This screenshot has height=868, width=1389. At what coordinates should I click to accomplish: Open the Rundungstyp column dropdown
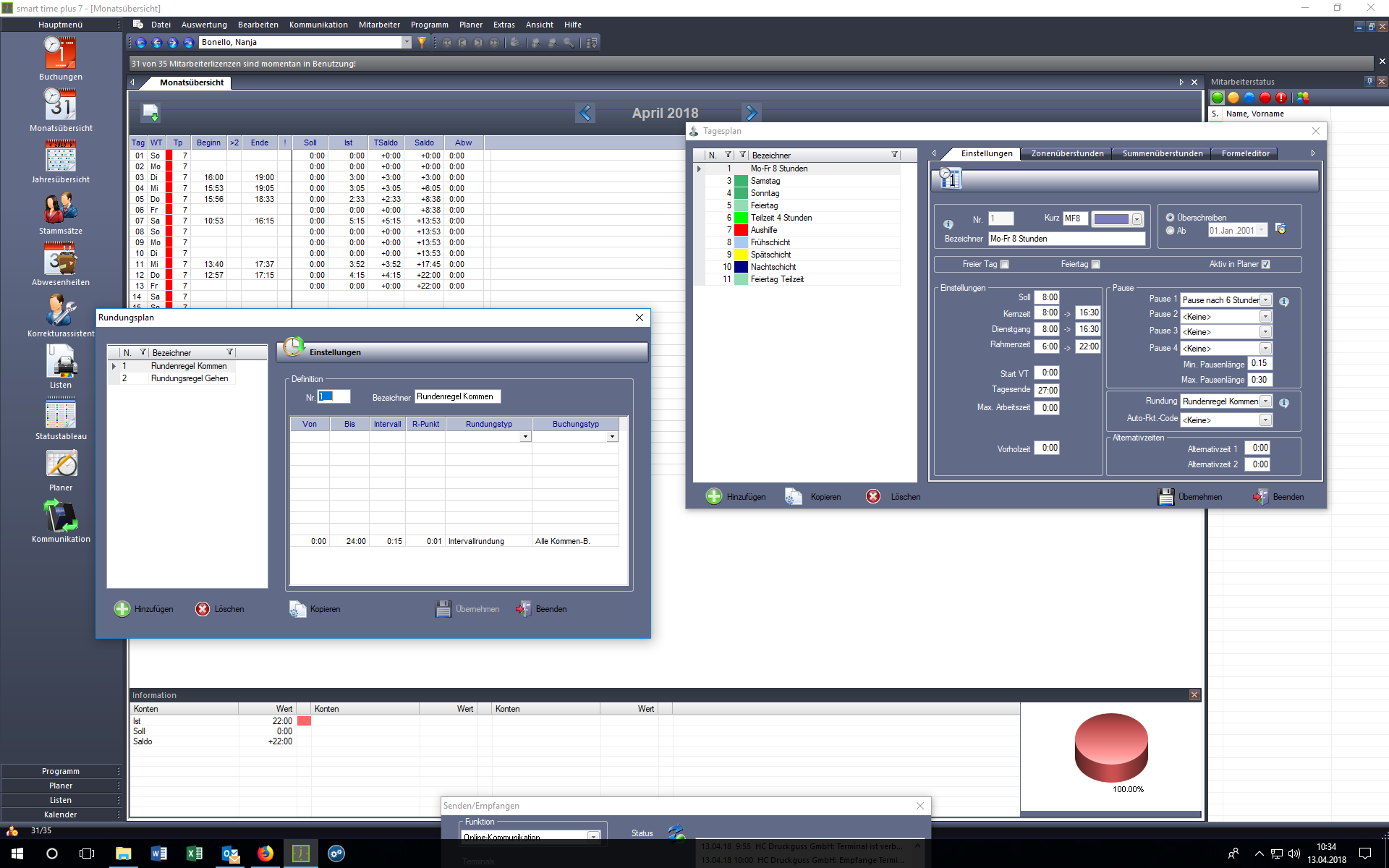coord(525,437)
